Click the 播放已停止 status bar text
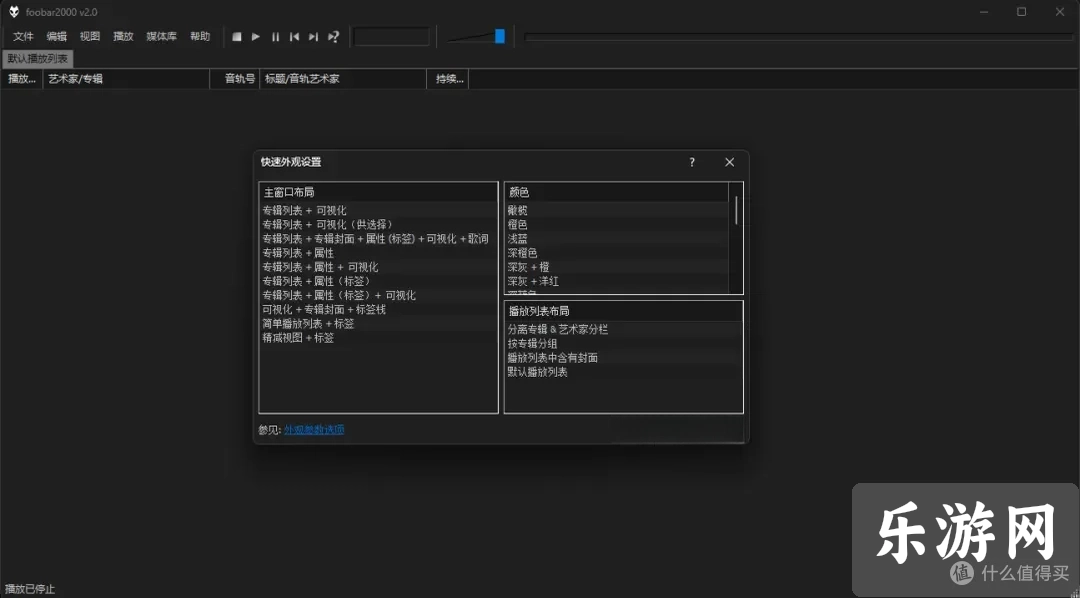Screen dimensions: 1080x598 point(30,590)
